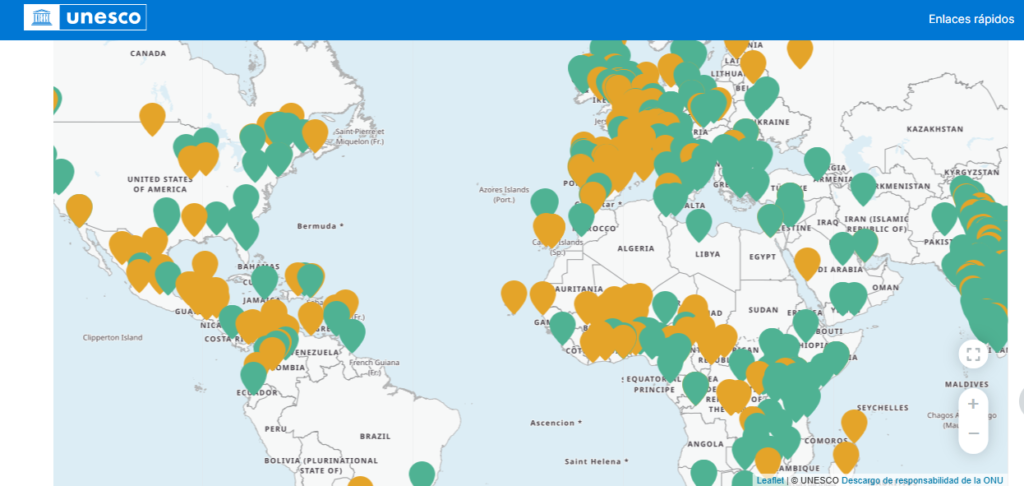Screen dimensions: 1024x486
Task: Select the green marker over Ecuador
Action: 253,377
